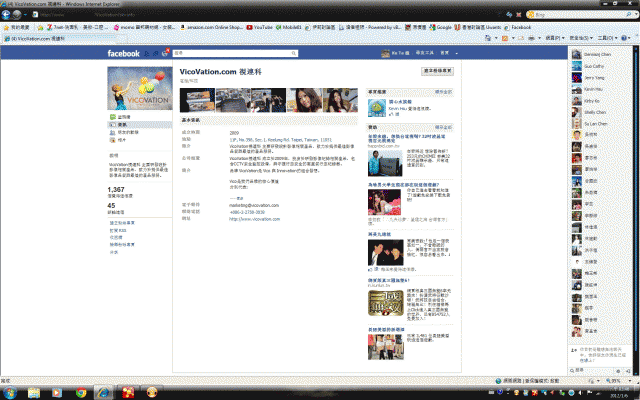Click the button at top right of page title
The height and width of the screenshot is (400, 640).
click(x=438, y=71)
